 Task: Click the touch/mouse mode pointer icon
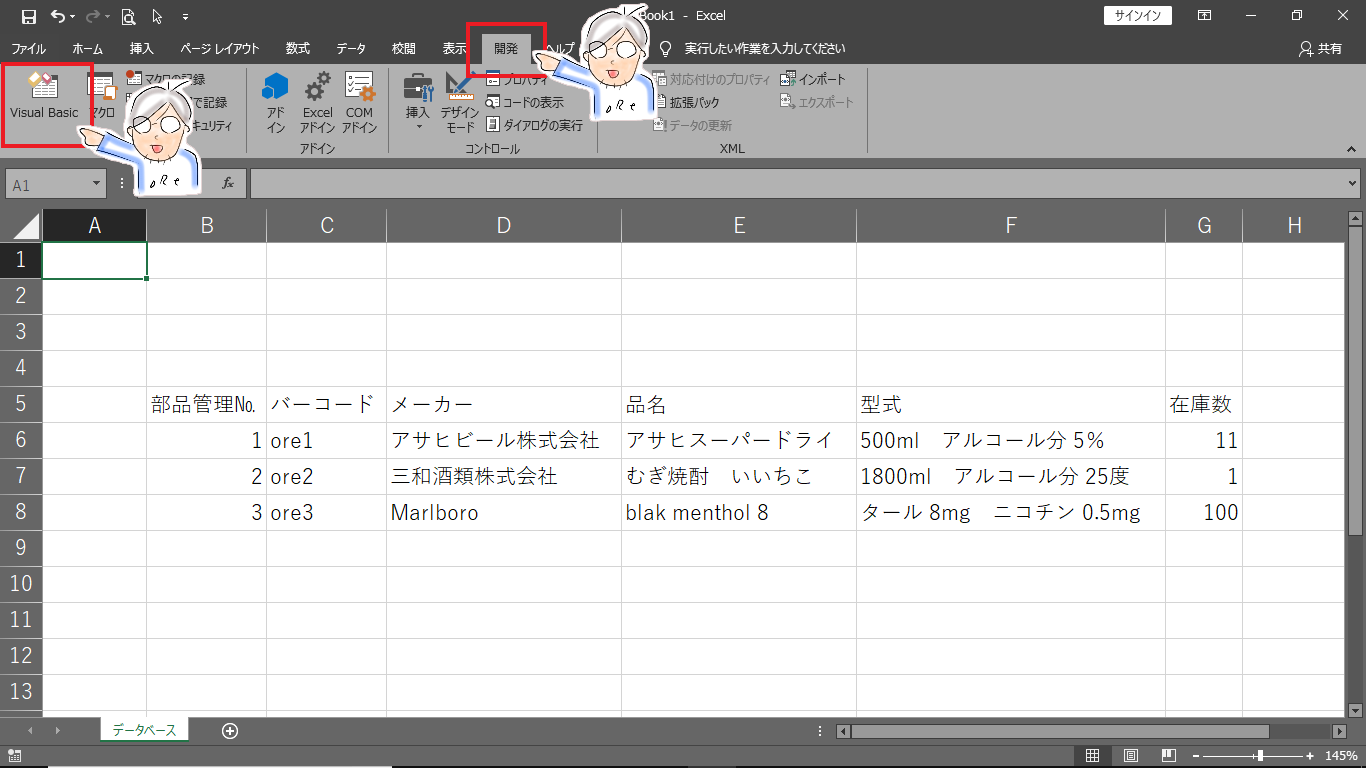[157, 16]
